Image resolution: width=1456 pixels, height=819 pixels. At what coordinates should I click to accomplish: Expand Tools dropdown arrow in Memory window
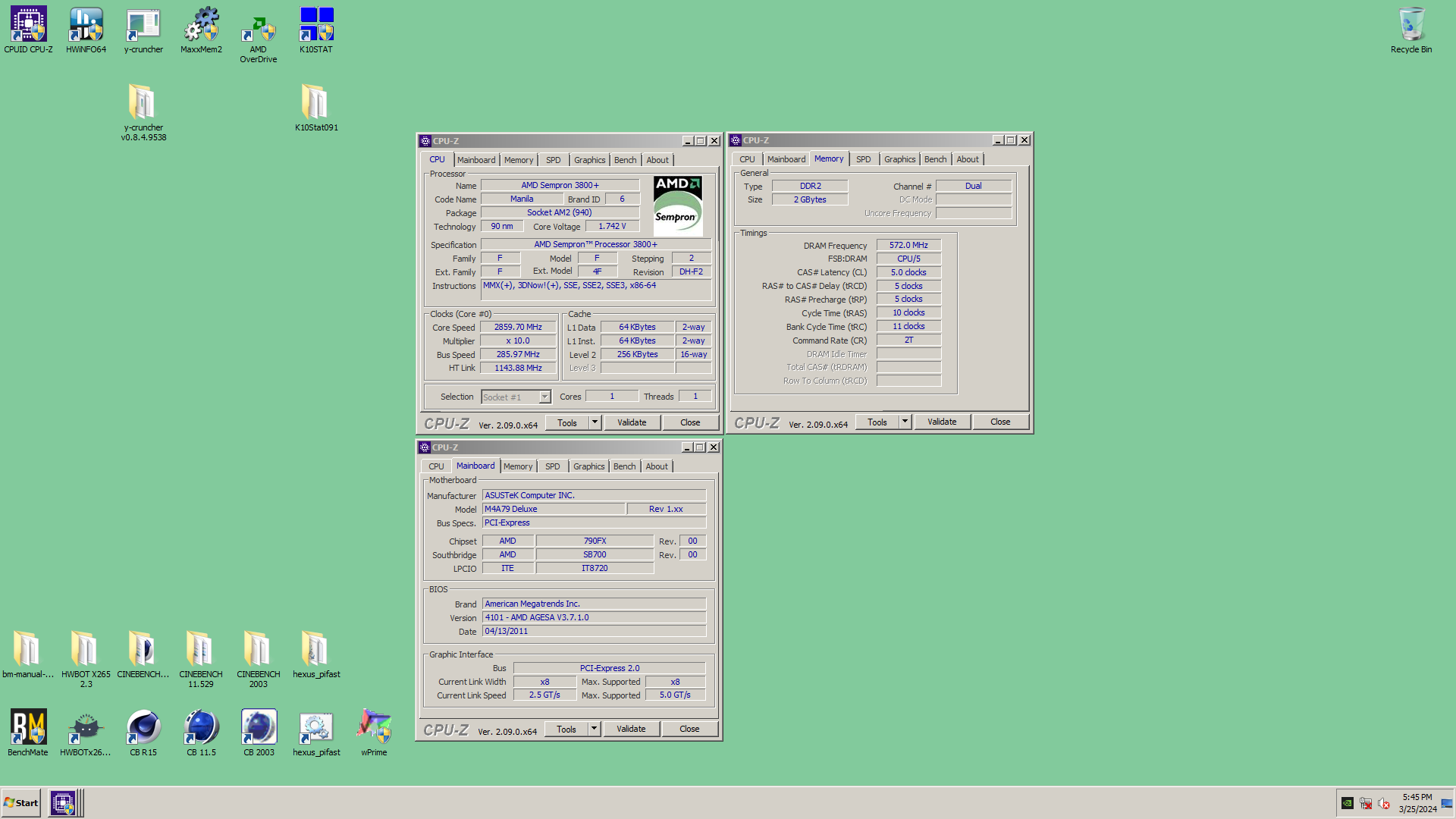coord(905,422)
